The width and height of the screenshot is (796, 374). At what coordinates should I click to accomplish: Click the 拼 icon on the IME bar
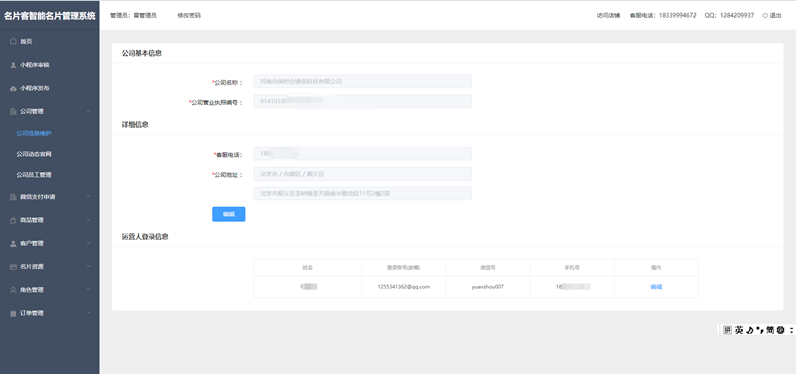click(x=727, y=330)
